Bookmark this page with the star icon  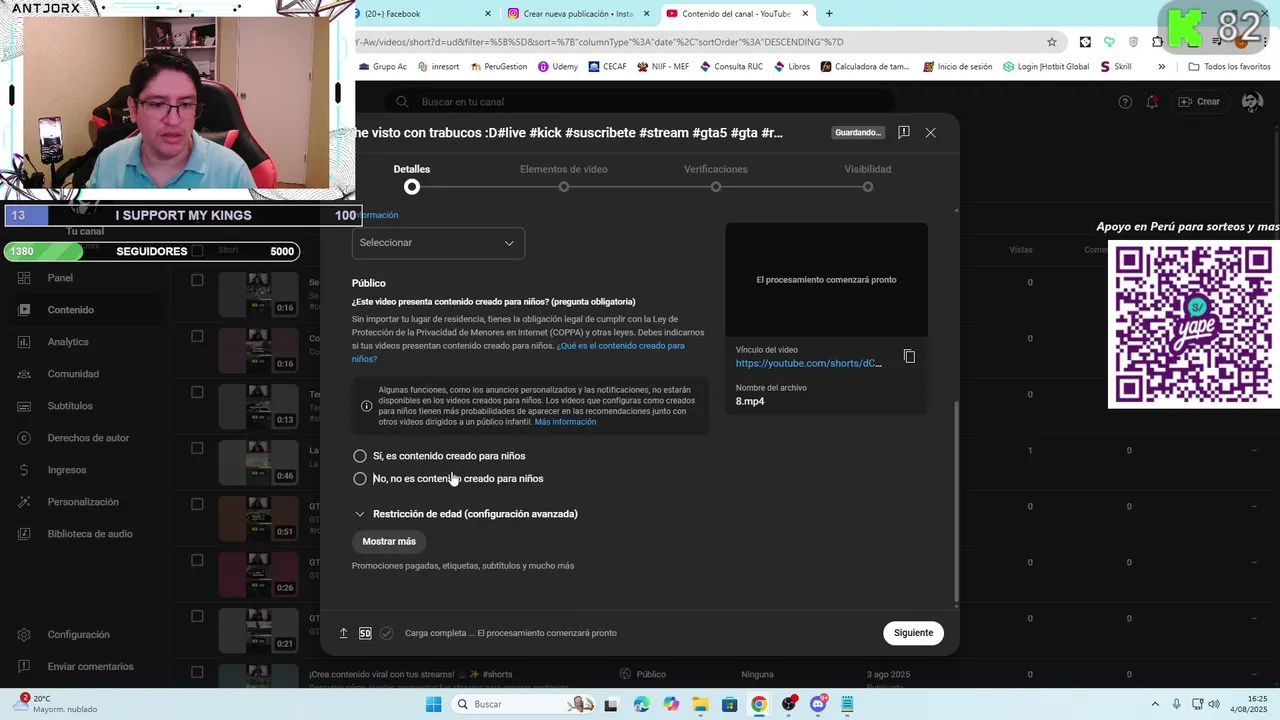click(1052, 42)
